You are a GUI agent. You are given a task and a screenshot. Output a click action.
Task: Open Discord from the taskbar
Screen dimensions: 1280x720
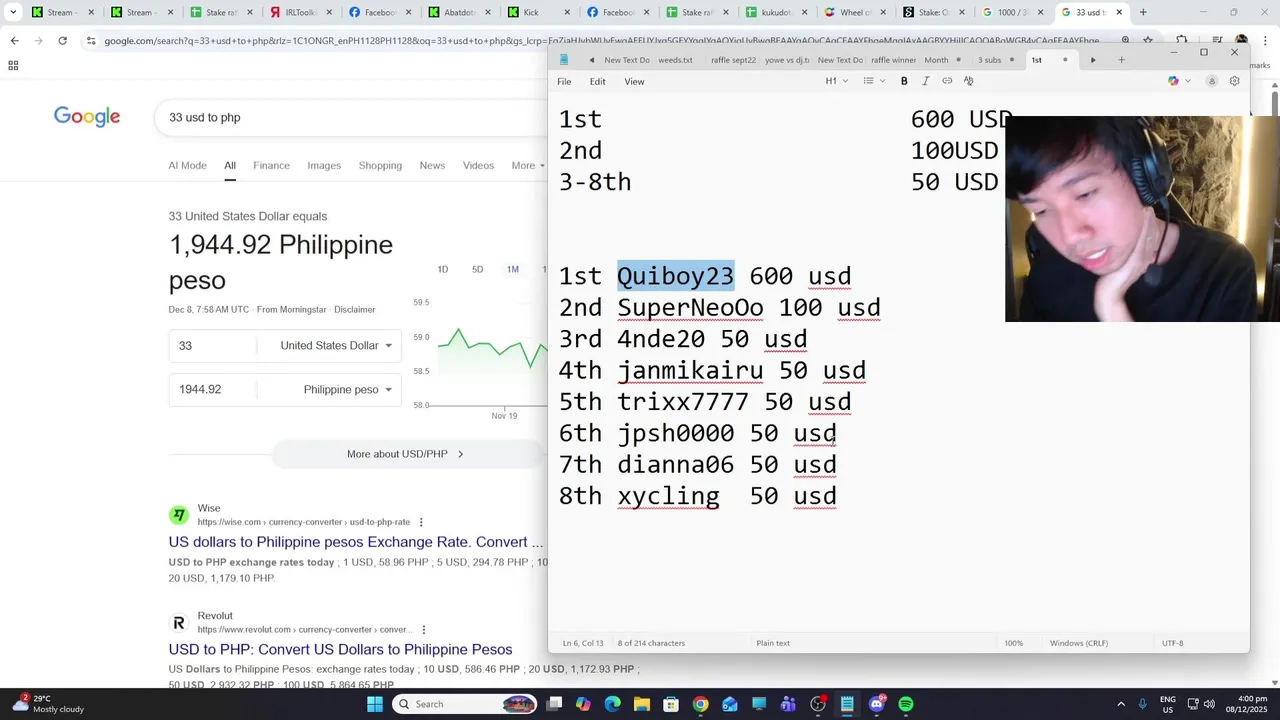[877, 704]
